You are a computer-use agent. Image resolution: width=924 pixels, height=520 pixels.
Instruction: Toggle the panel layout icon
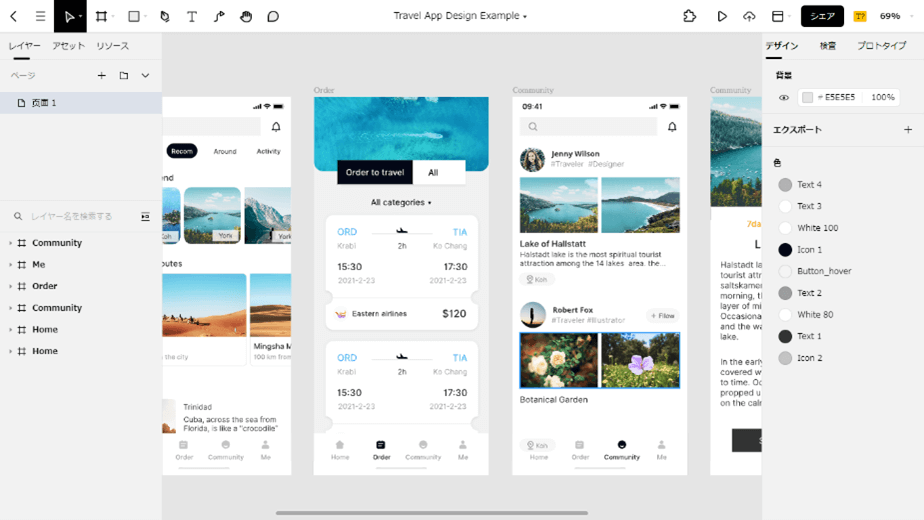778,16
